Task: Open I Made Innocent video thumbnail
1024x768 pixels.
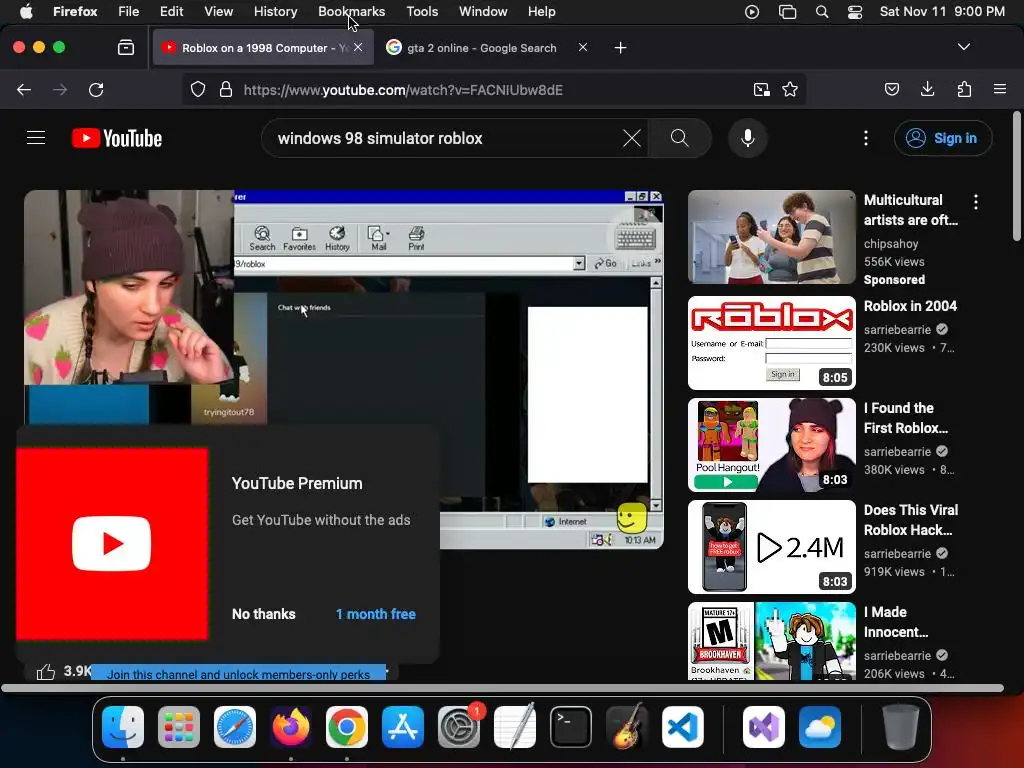Action: [771, 641]
